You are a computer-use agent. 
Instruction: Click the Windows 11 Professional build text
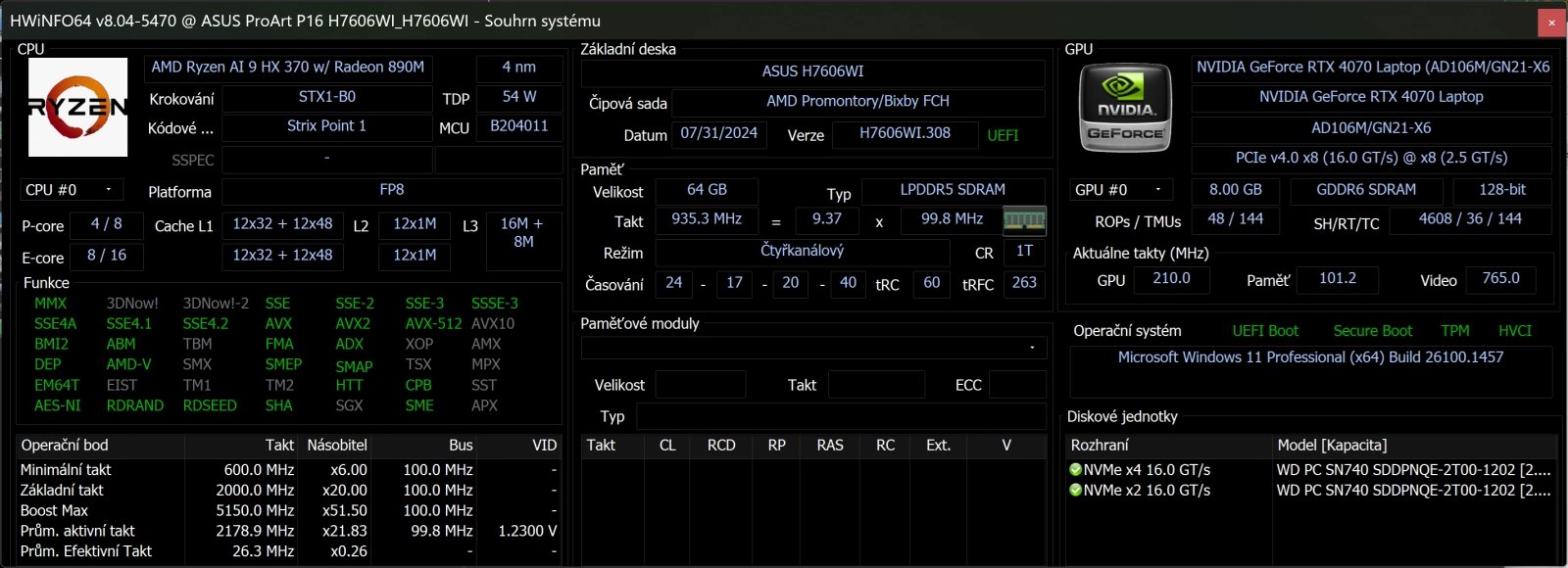pyautogui.click(x=1310, y=357)
